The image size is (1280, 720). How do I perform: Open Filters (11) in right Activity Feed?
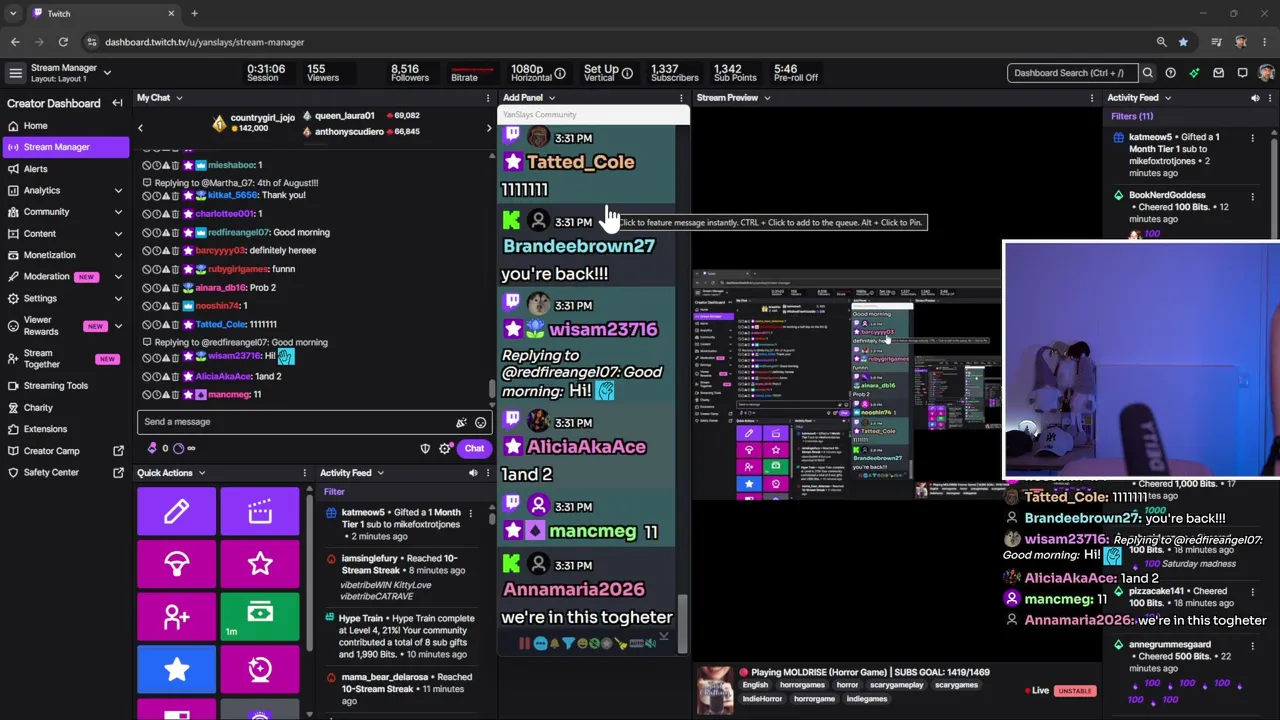1132,116
